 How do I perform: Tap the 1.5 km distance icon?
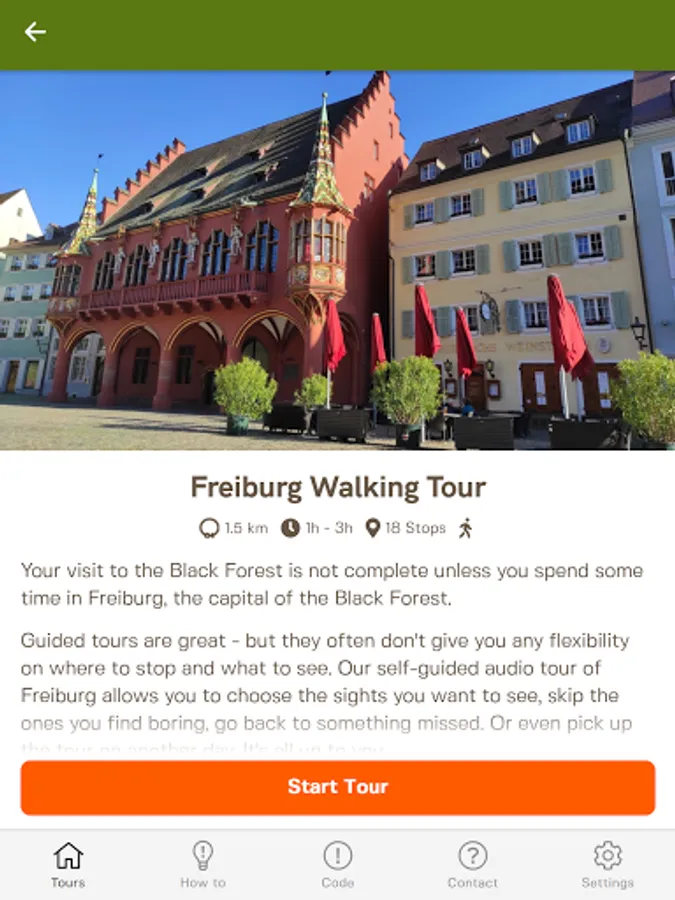pyautogui.click(x=209, y=528)
